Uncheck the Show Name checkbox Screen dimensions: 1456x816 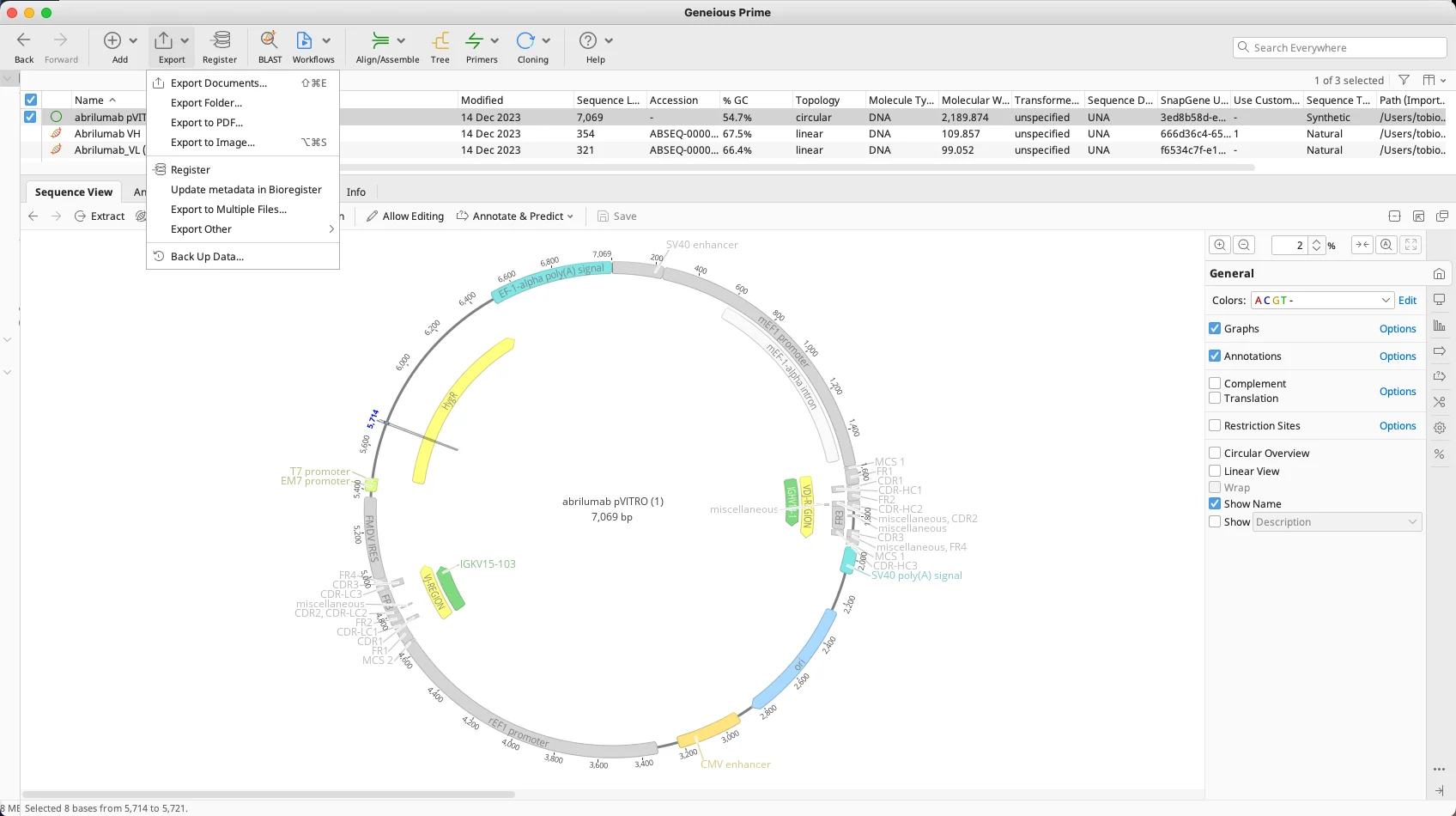(1215, 503)
